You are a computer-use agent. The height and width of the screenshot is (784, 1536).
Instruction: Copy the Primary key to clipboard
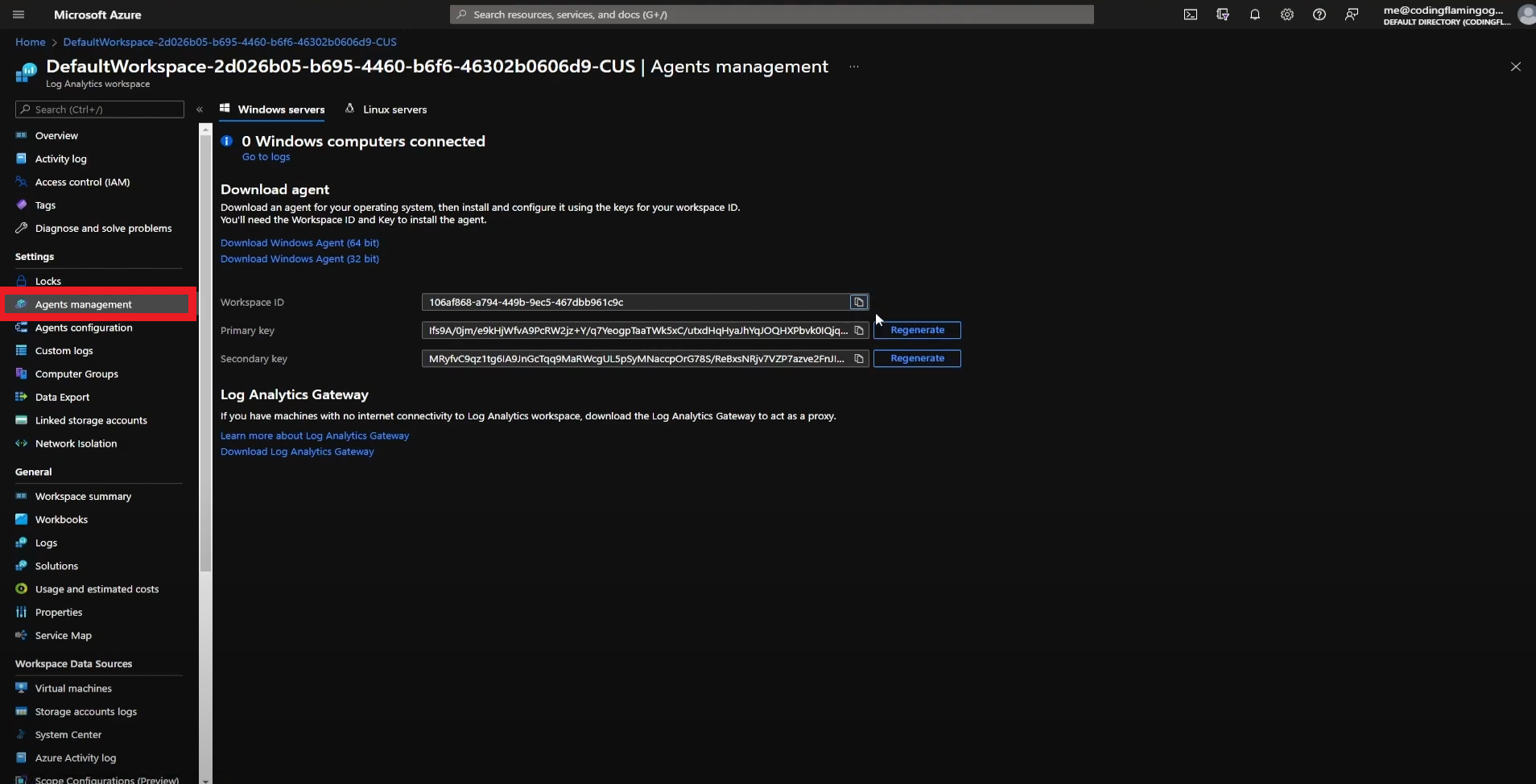point(859,330)
